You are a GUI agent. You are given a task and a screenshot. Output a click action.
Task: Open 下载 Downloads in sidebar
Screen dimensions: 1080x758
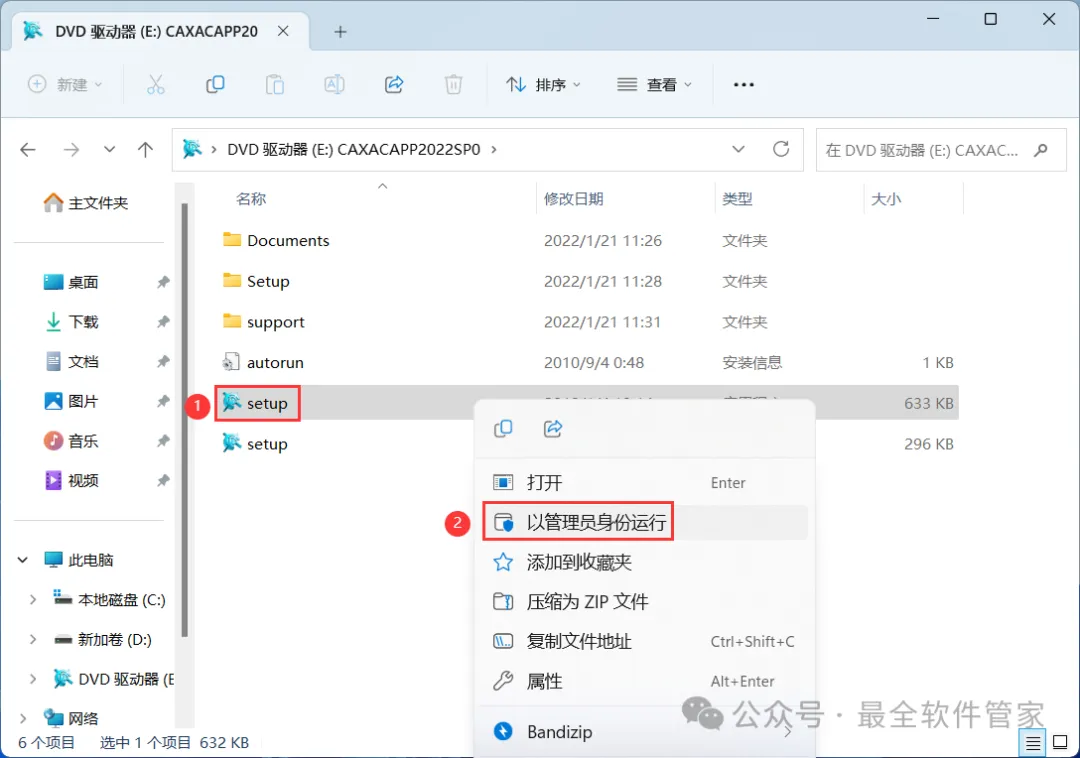[71, 322]
